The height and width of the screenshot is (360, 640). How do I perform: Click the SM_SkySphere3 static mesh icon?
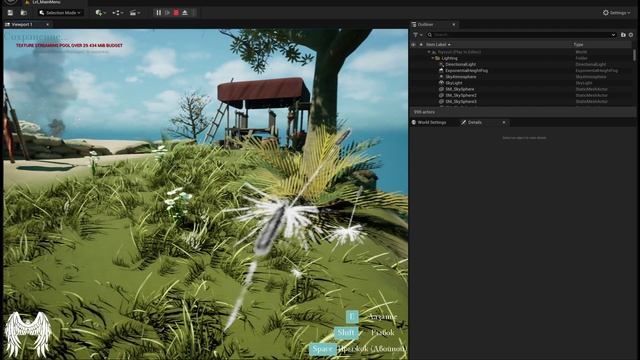click(x=441, y=101)
